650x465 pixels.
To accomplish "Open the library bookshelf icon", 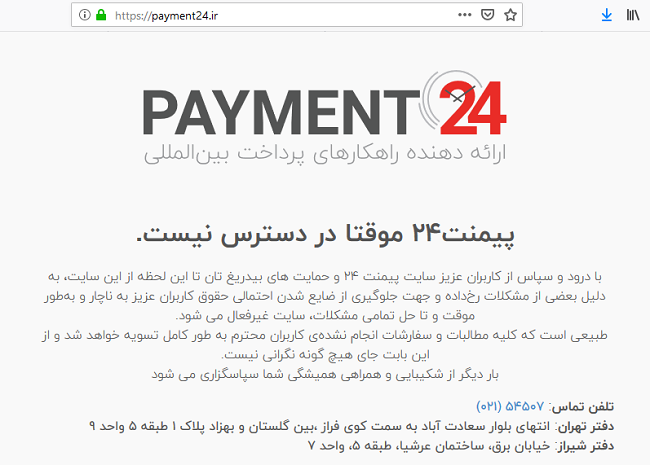I will [x=633, y=16].
